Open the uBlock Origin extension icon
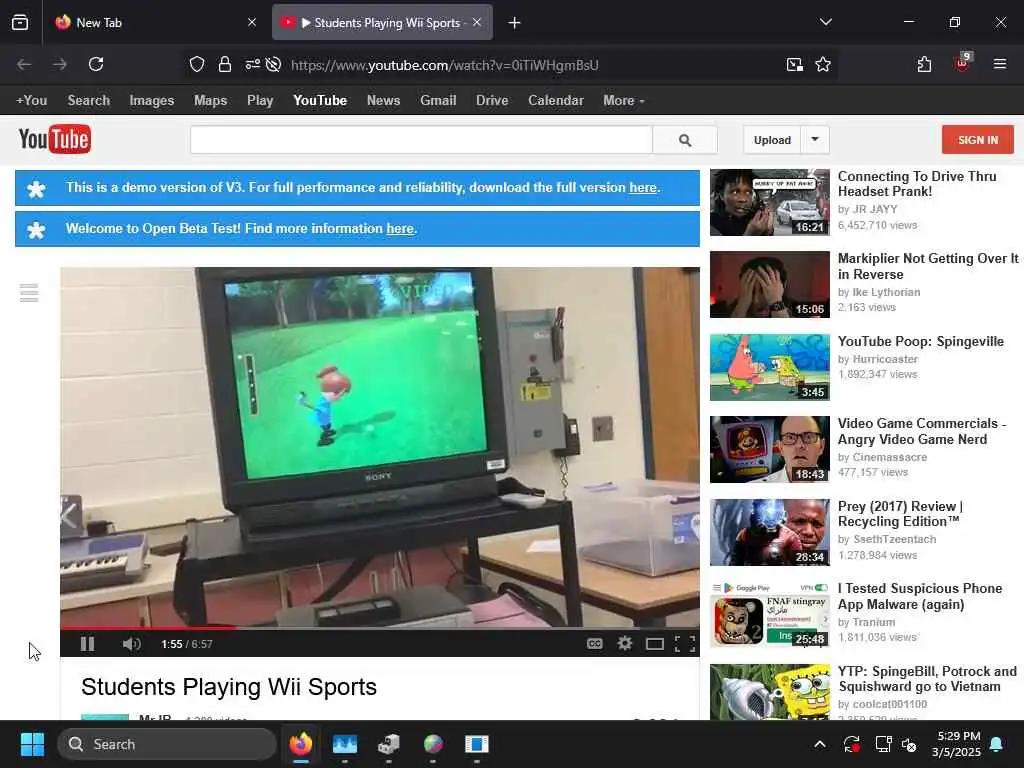Viewport: 1024px width, 768px height. (x=962, y=63)
